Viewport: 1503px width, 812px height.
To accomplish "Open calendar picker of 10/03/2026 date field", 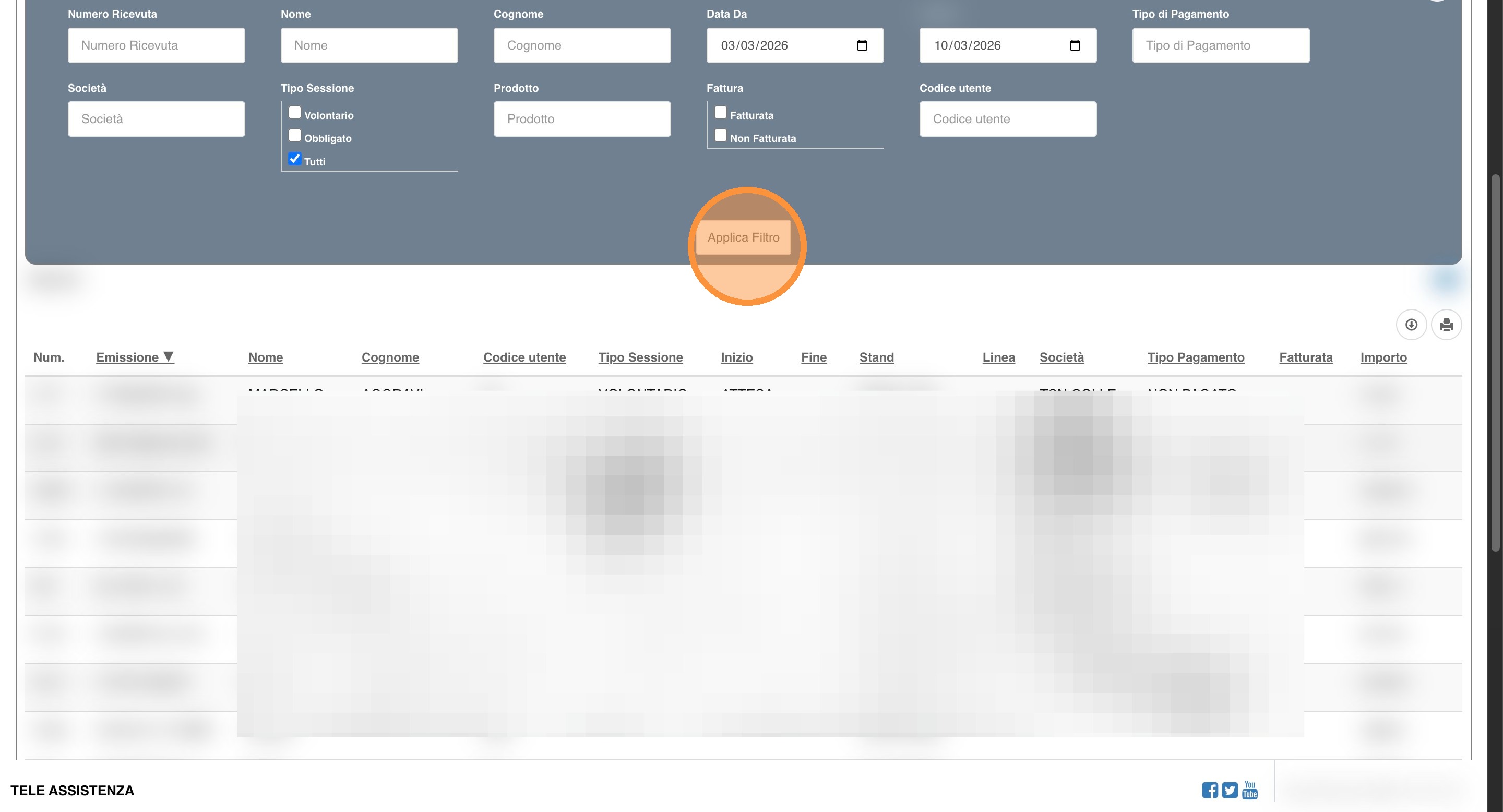I will tap(1075, 45).
